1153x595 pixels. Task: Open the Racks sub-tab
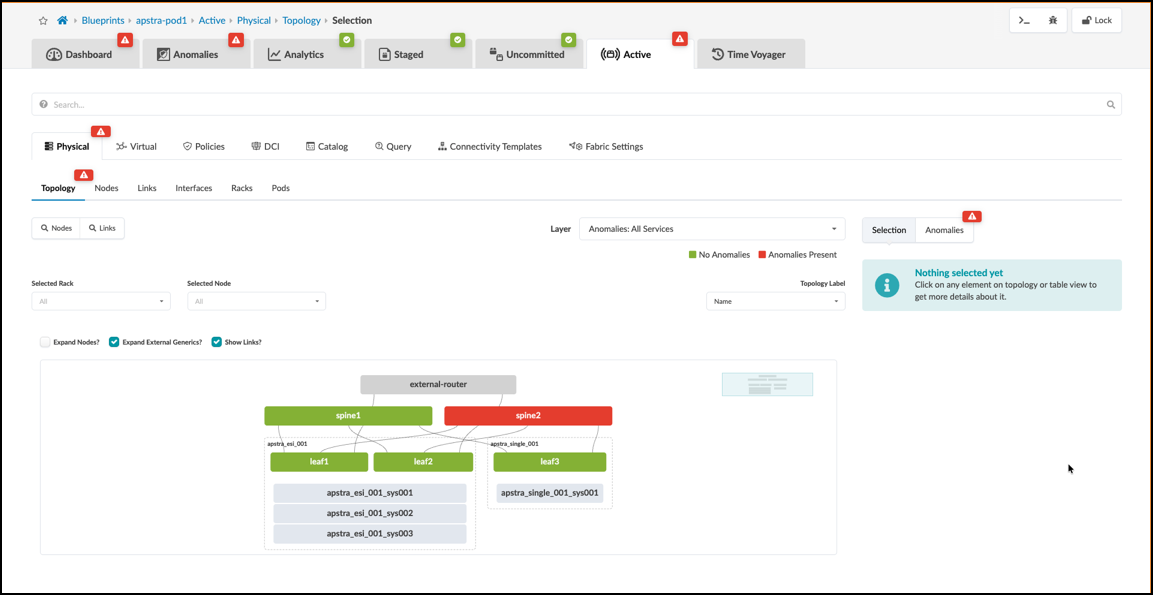[242, 188]
